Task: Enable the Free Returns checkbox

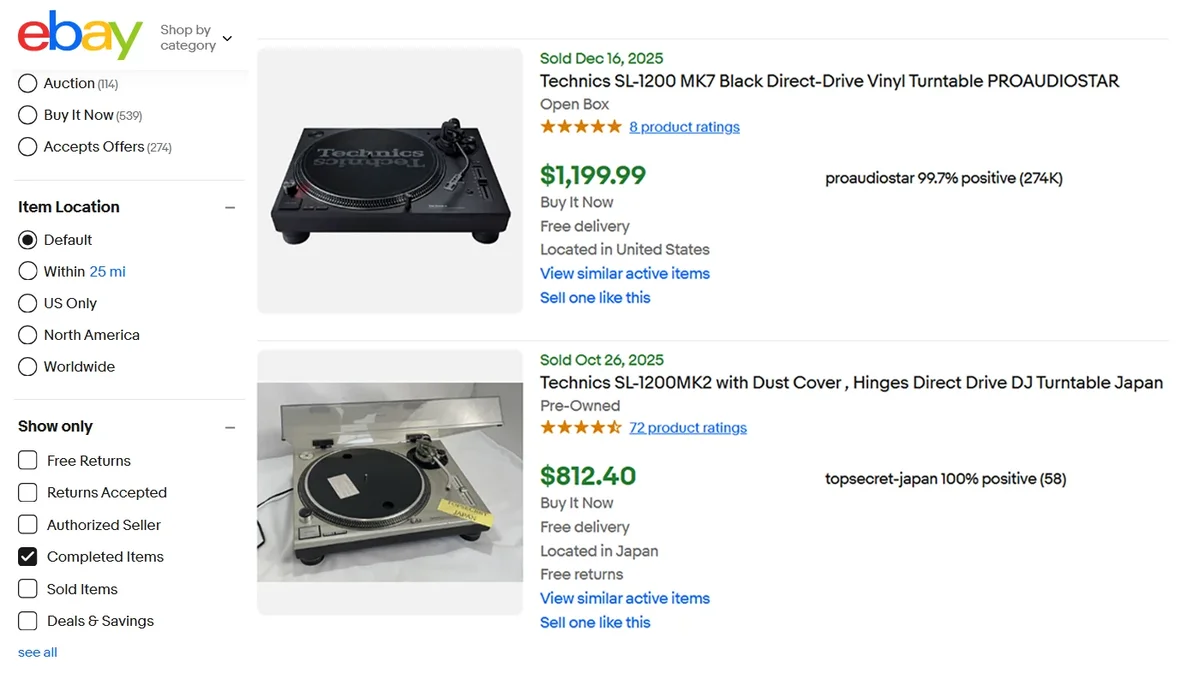Action: click(28, 461)
